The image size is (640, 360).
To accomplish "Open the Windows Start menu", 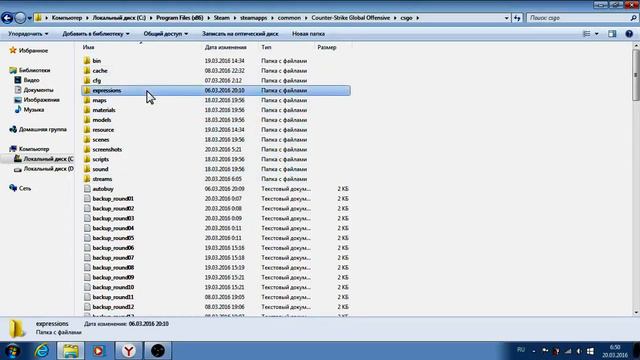I will [12, 351].
